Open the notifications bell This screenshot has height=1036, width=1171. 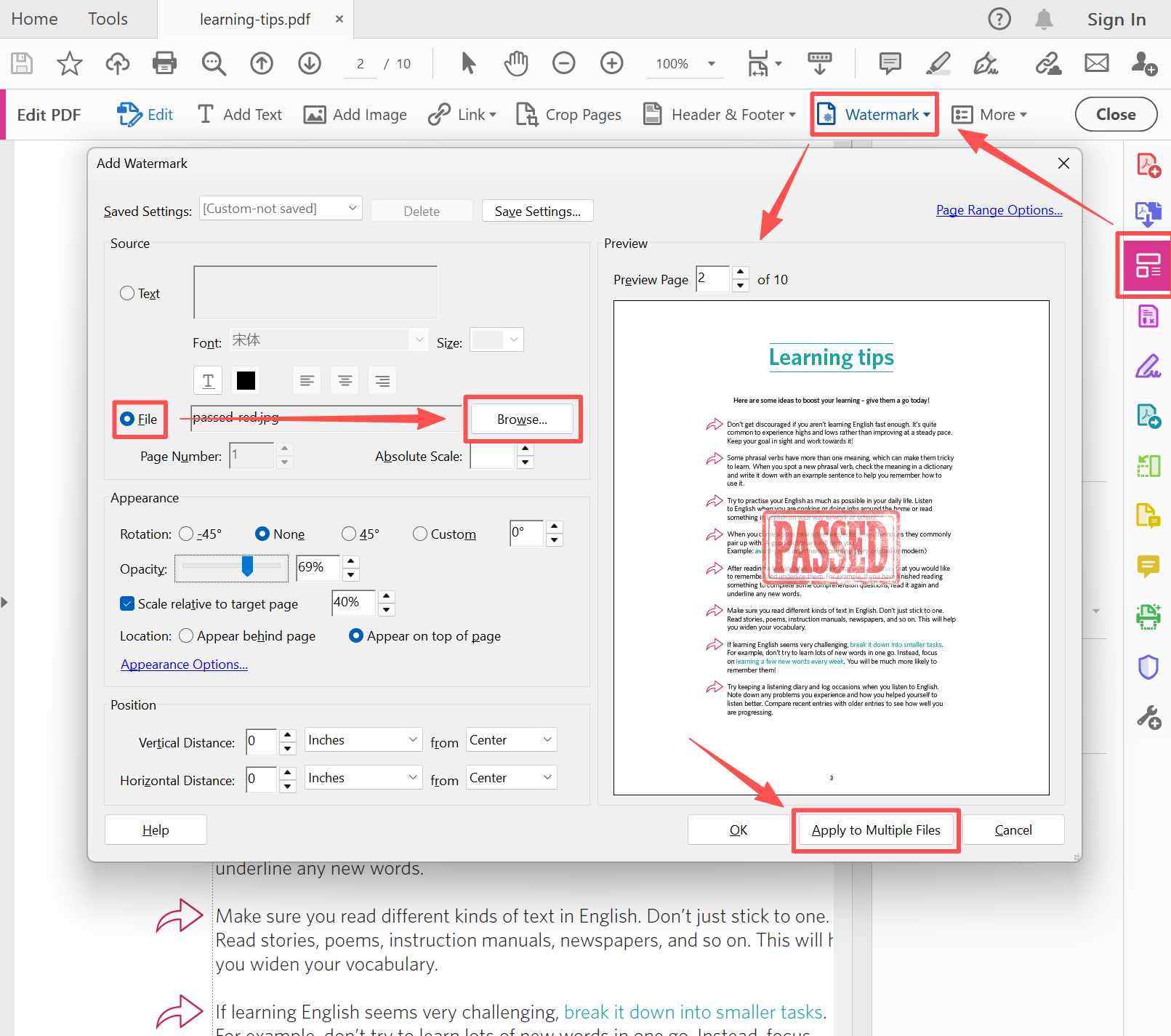click(1044, 19)
